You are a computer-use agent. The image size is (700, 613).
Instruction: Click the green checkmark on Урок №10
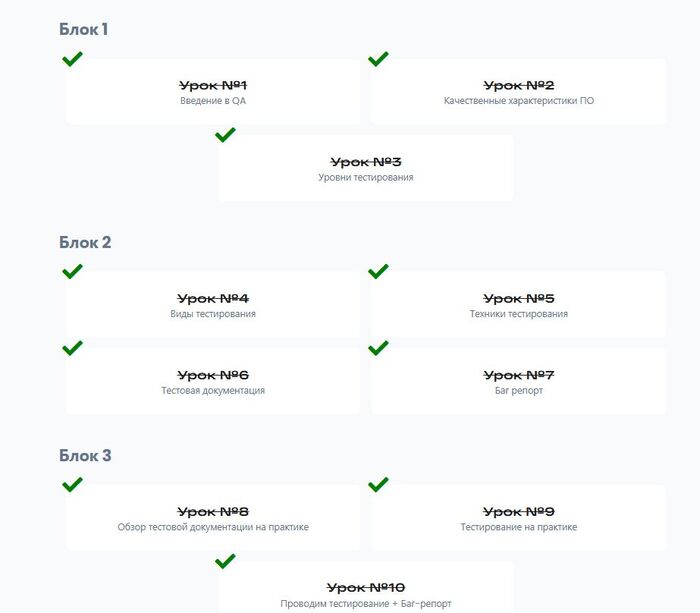(x=225, y=561)
